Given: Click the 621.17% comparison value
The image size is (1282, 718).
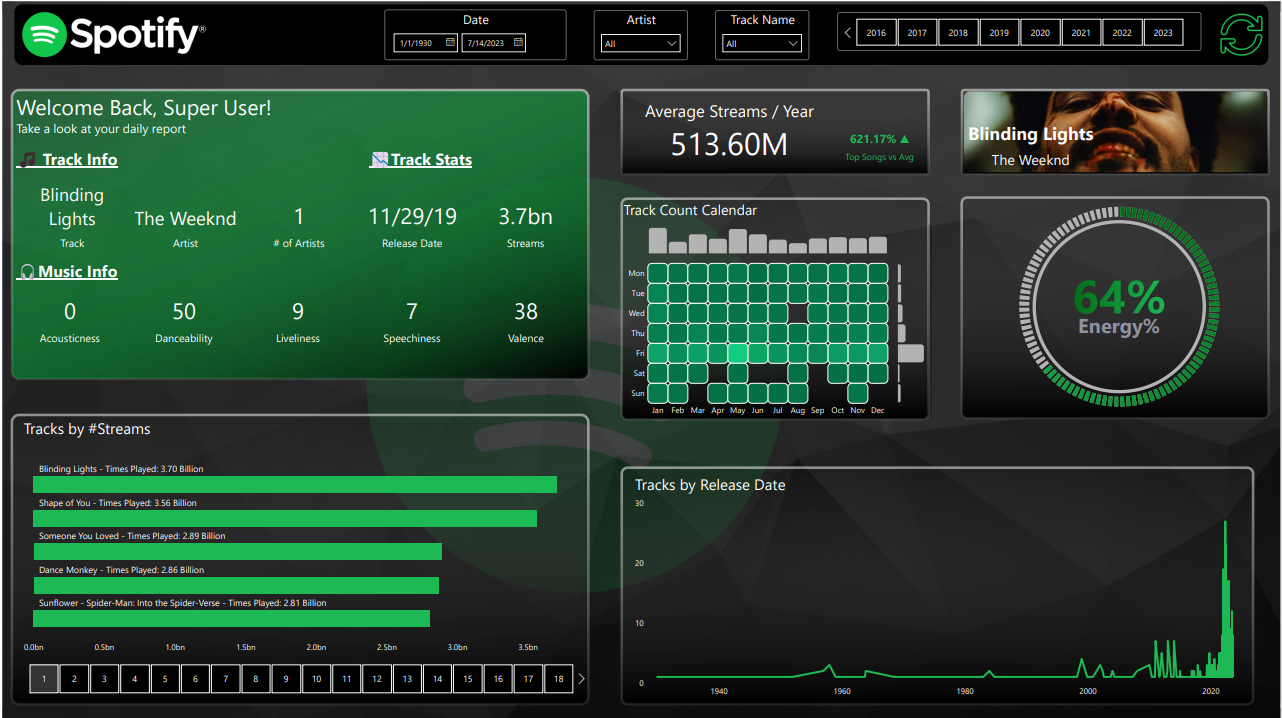Looking at the screenshot, I should click(873, 139).
